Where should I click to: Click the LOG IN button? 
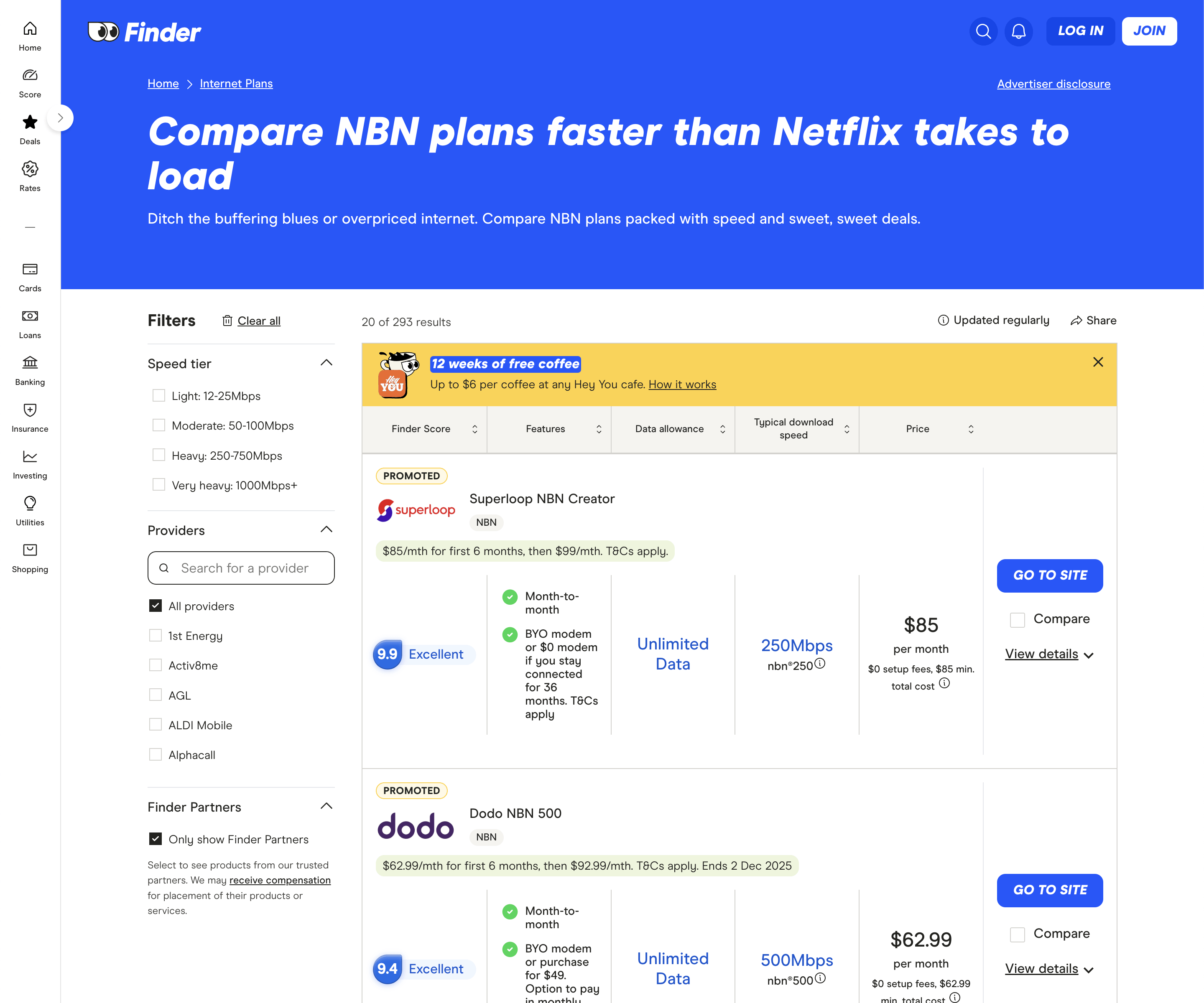tap(1081, 31)
